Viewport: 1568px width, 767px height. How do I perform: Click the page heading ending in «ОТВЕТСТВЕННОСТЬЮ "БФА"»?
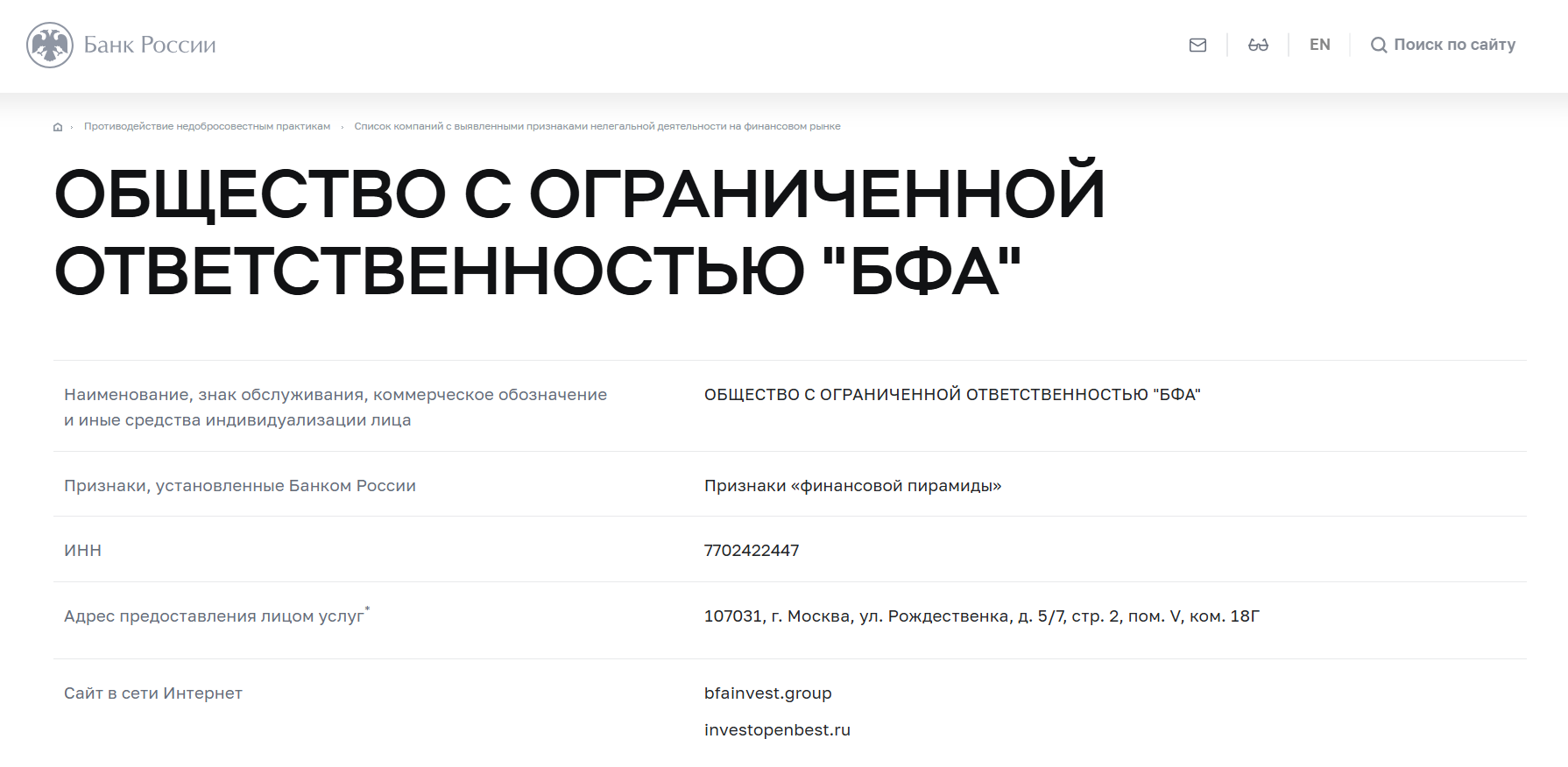click(580, 231)
